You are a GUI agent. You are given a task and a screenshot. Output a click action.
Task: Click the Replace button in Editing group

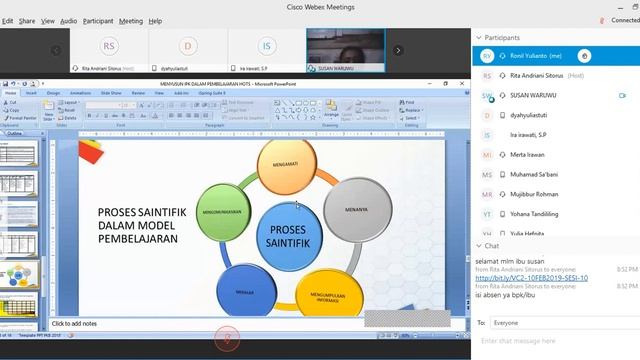coord(411,110)
